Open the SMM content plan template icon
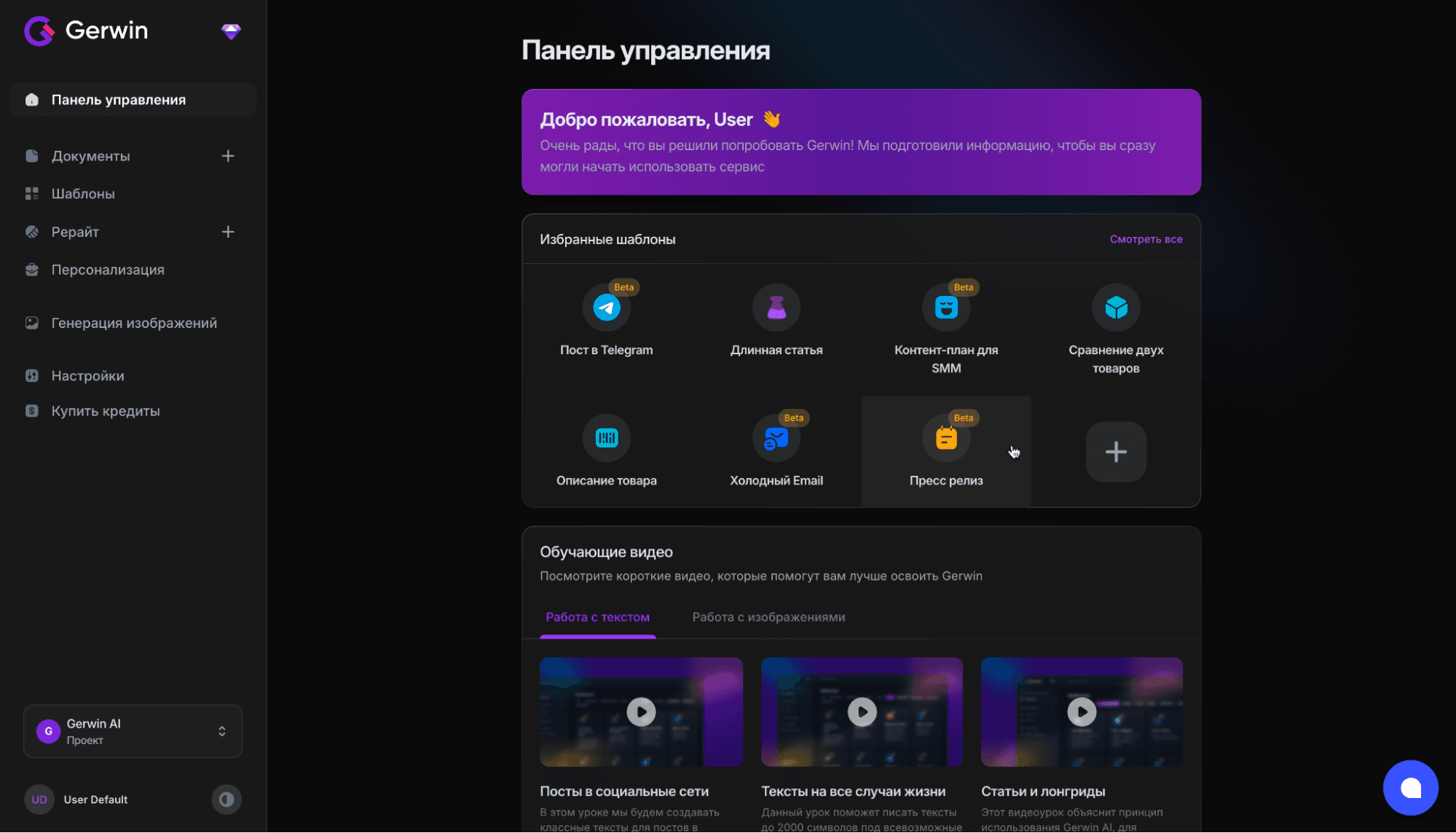The width and height of the screenshot is (1456, 833). click(x=945, y=308)
